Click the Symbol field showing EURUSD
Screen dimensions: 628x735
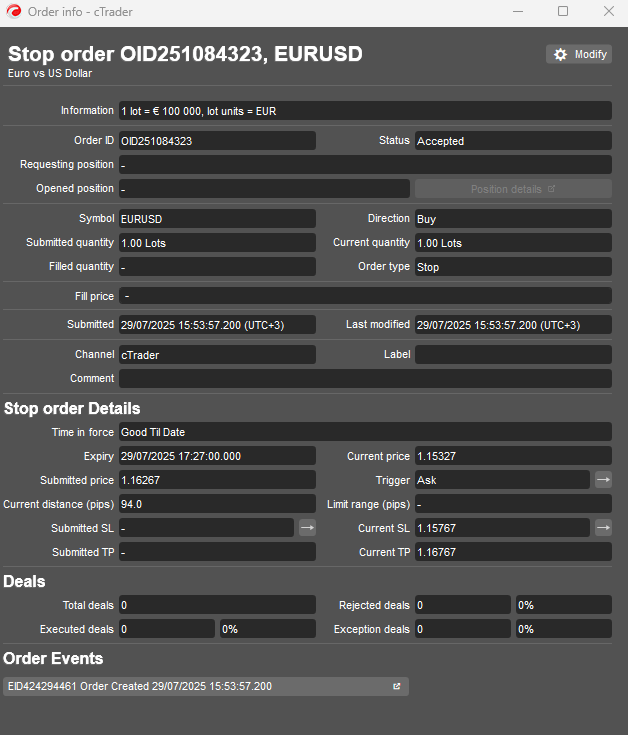[x=217, y=218]
